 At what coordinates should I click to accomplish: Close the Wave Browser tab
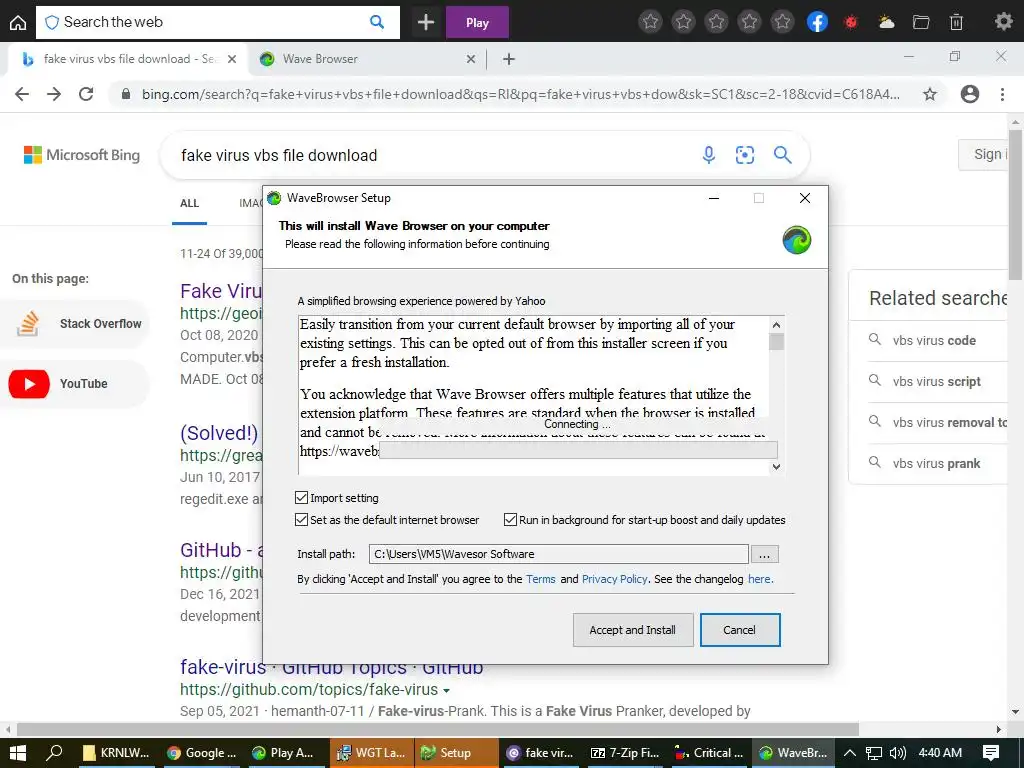[470, 59]
